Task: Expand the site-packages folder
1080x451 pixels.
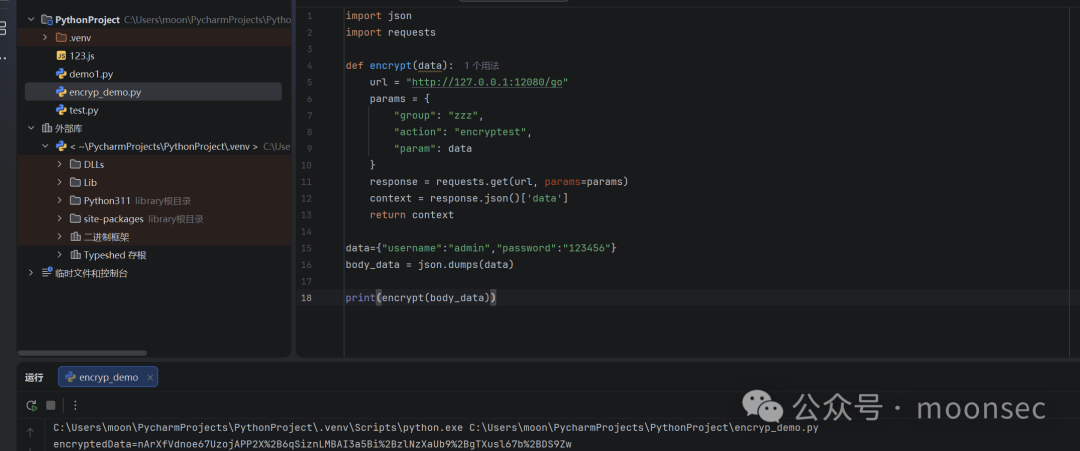Action: click(x=60, y=219)
